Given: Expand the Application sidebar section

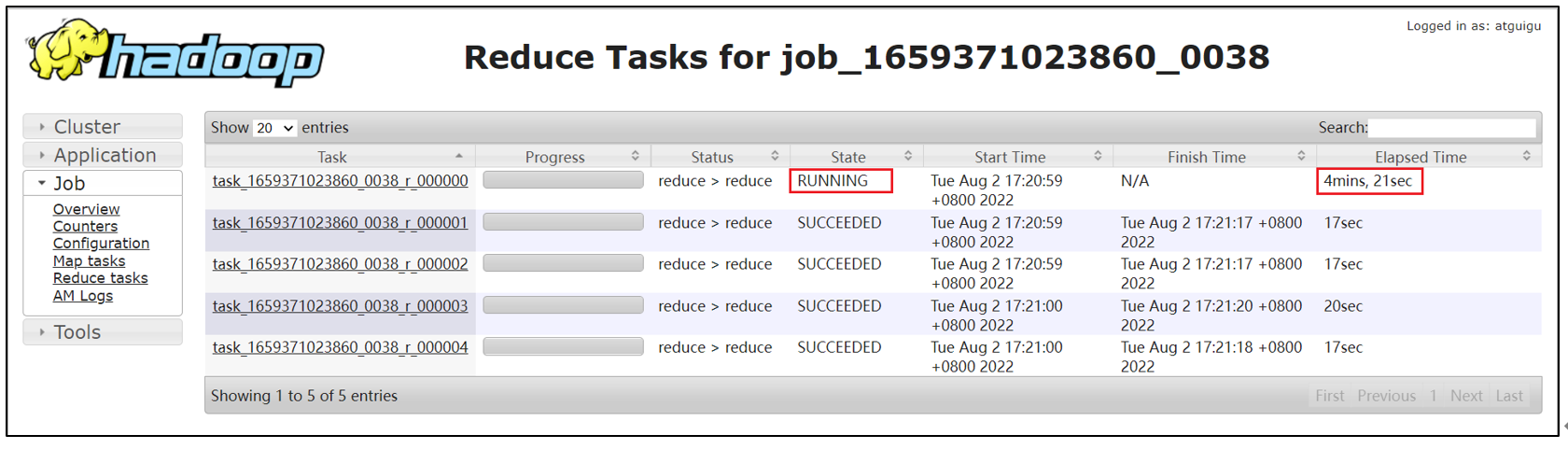Looking at the screenshot, I should click(x=104, y=155).
